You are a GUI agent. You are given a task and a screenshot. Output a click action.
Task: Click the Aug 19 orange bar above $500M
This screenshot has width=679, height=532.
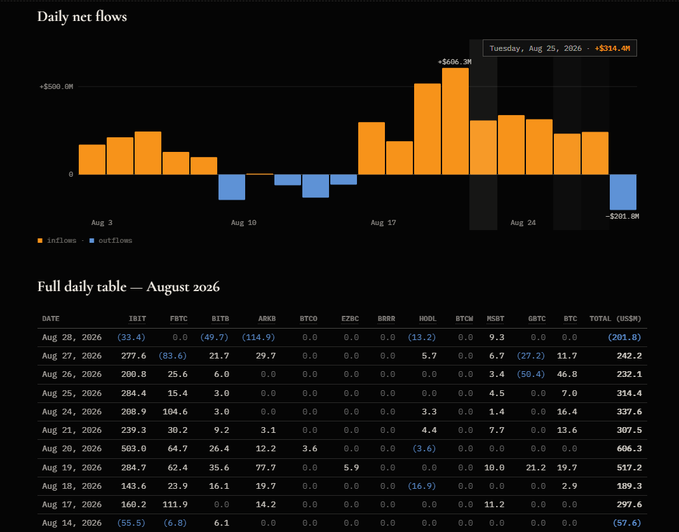(x=427, y=129)
